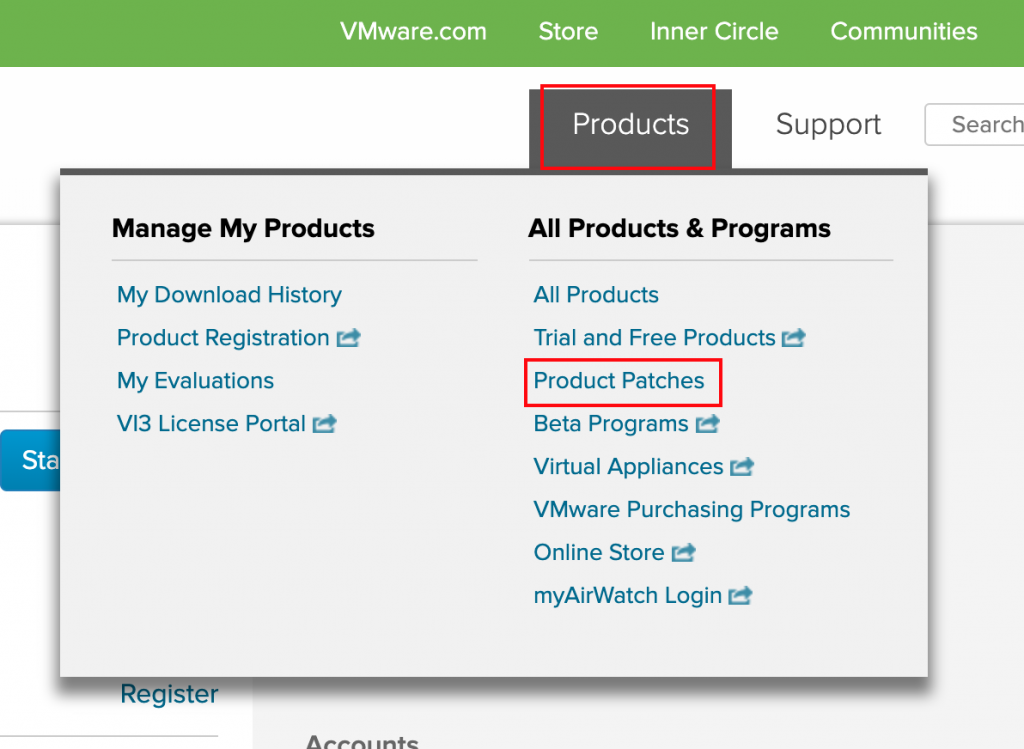Go to Inner Circle link

tap(714, 31)
